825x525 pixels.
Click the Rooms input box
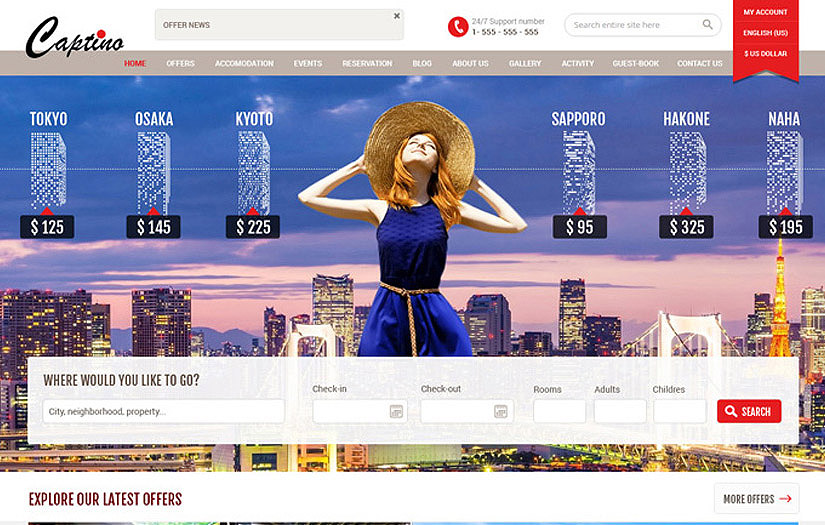tap(559, 411)
